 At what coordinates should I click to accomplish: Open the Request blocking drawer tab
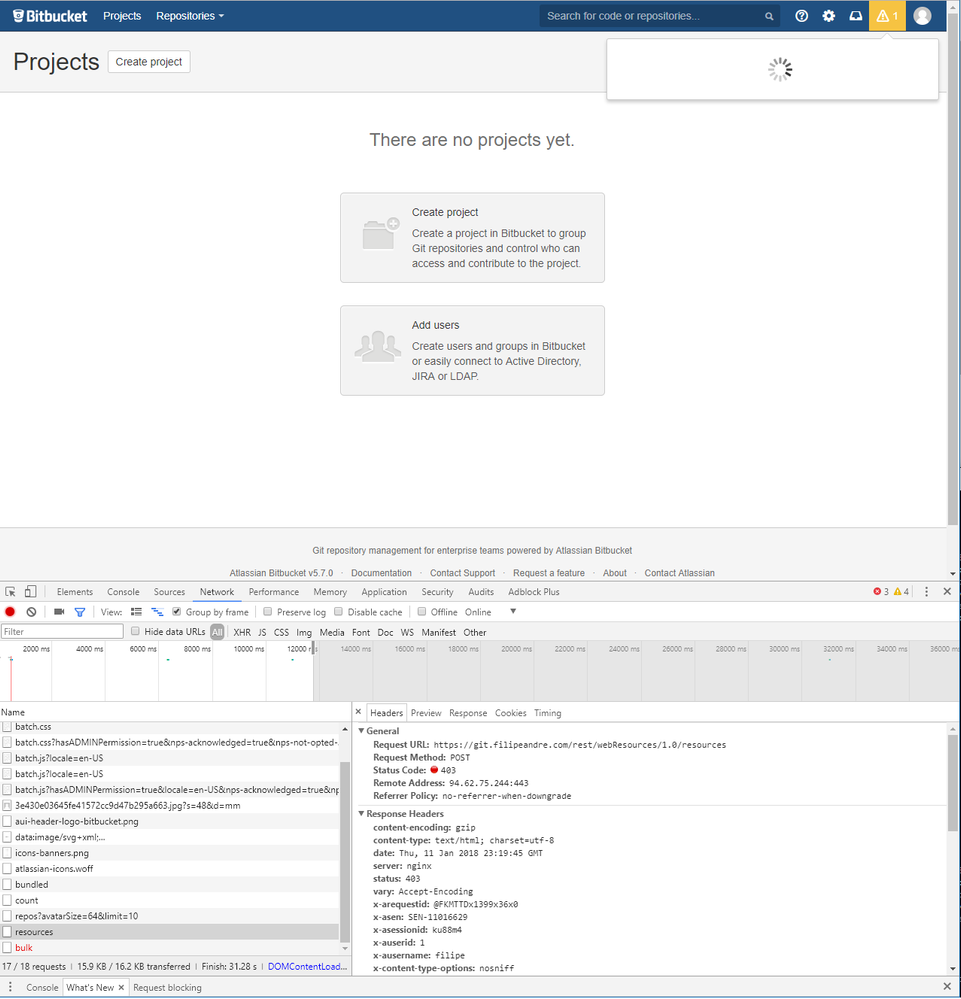click(x=167, y=988)
